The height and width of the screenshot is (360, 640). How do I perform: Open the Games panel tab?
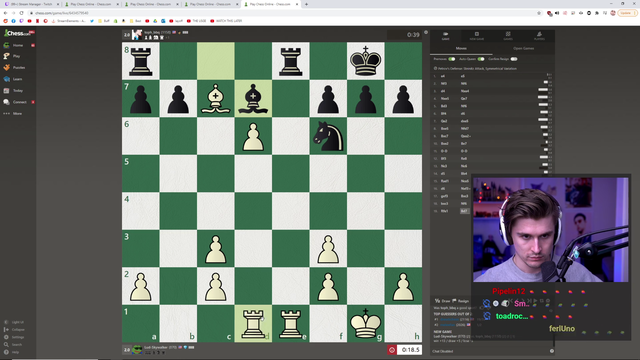508,36
